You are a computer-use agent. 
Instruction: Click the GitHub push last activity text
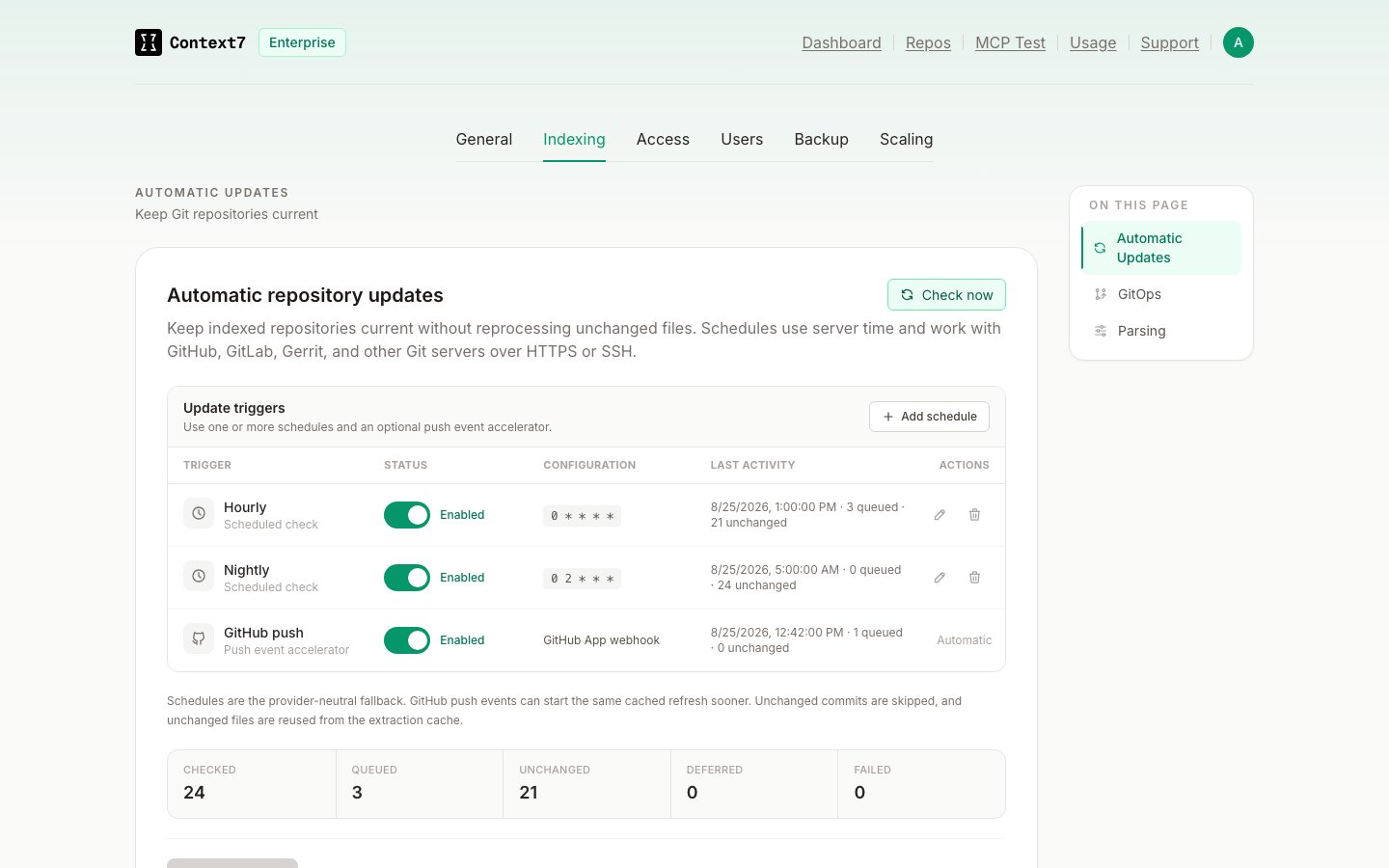(806, 640)
